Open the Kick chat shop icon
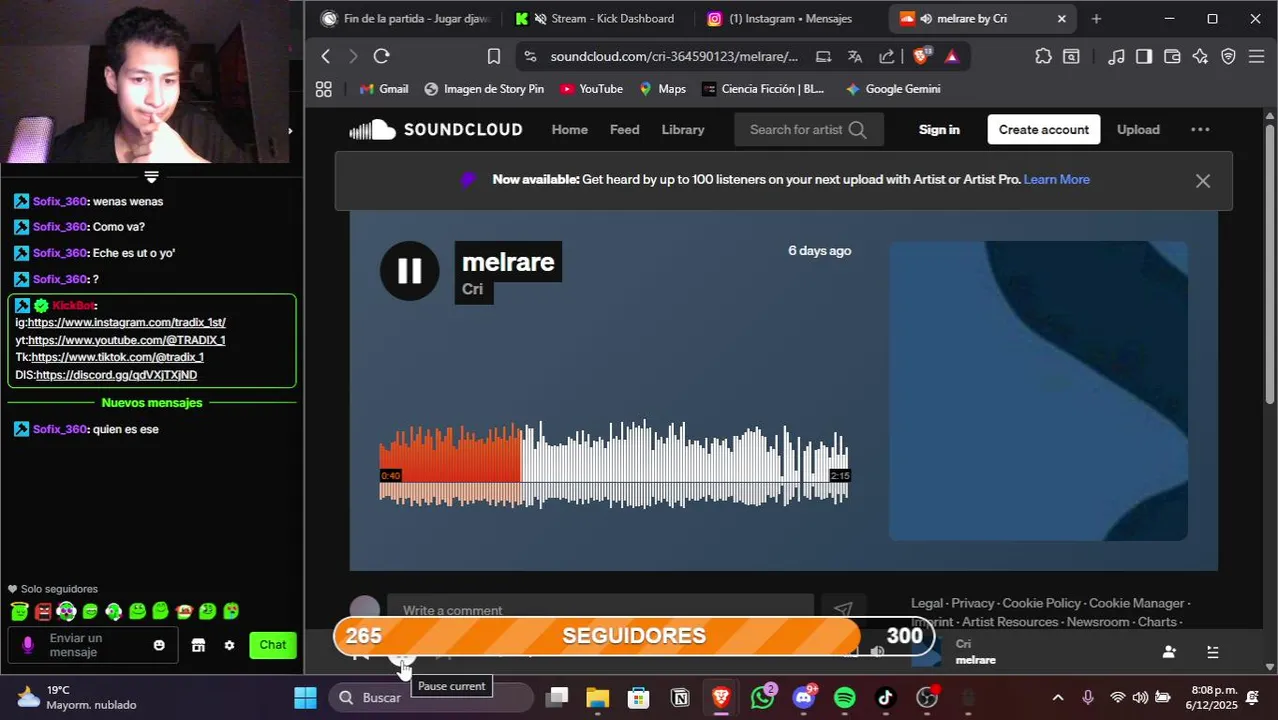The height and width of the screenshot is (720, 1278). tap(198, 646)
